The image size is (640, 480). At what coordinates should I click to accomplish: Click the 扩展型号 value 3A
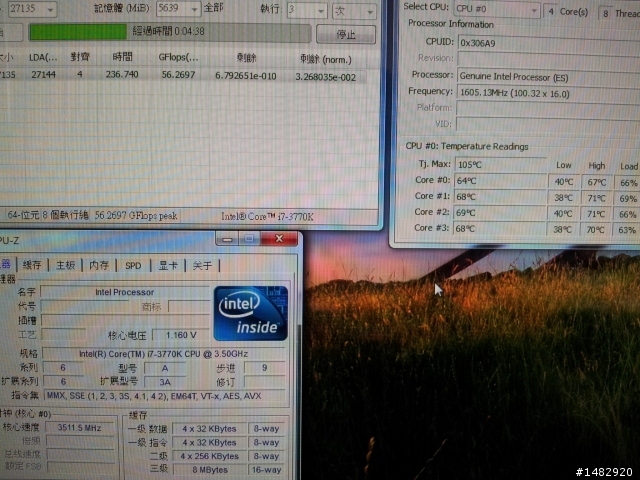(x=165, y=382)
